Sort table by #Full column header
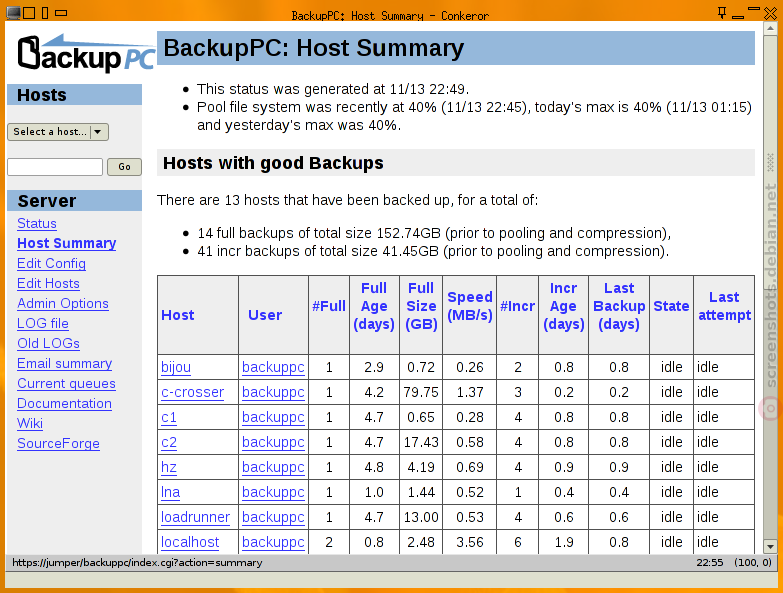The image size is (783, 593). coord(329,306)
